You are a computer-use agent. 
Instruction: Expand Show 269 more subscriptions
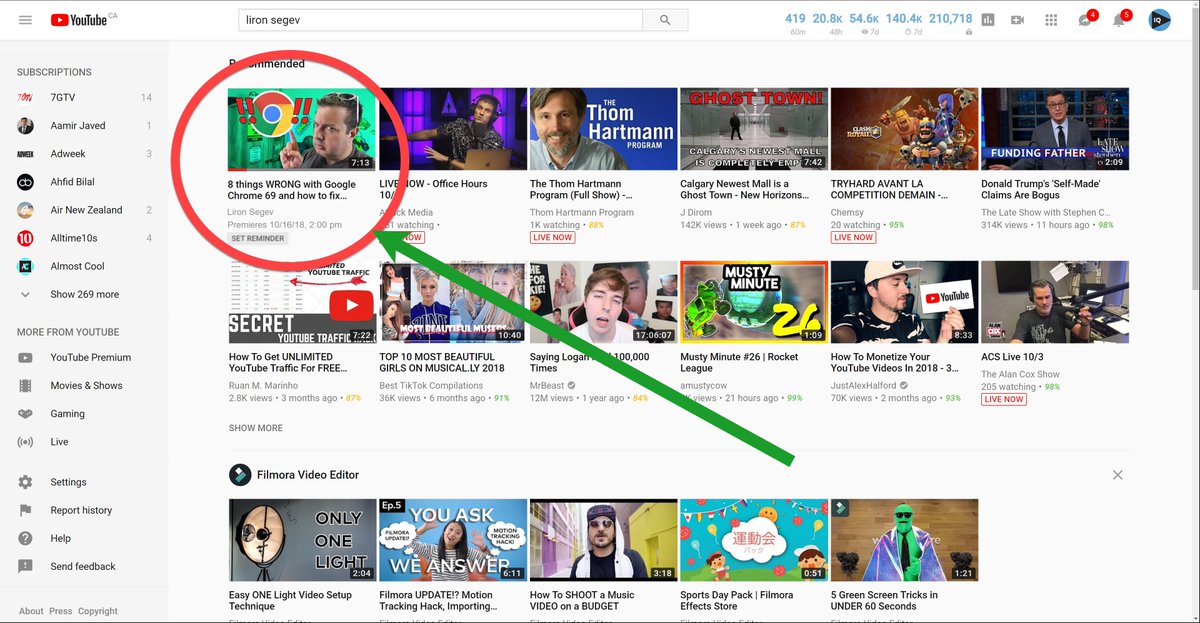click(84, 294)
